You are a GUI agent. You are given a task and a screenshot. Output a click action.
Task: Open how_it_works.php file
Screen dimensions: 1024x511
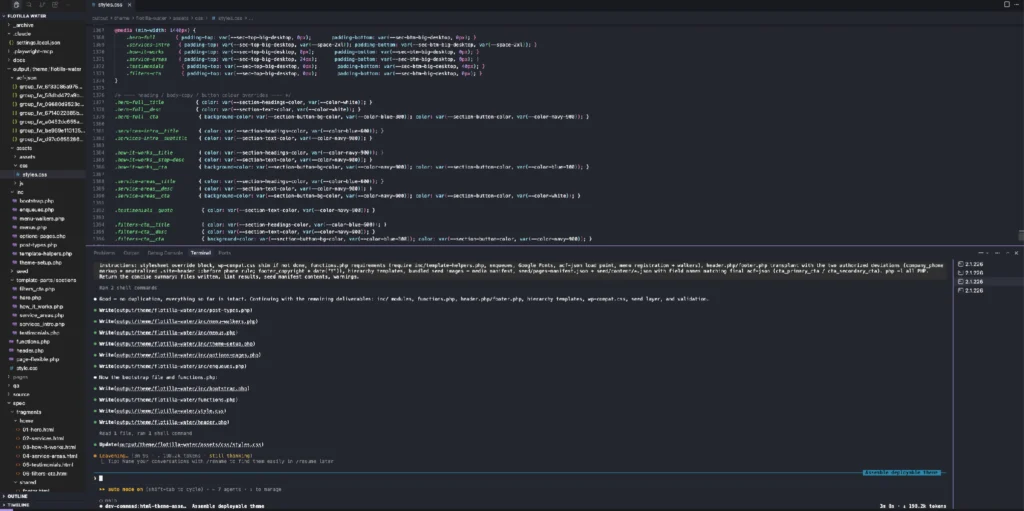[41, 306]
